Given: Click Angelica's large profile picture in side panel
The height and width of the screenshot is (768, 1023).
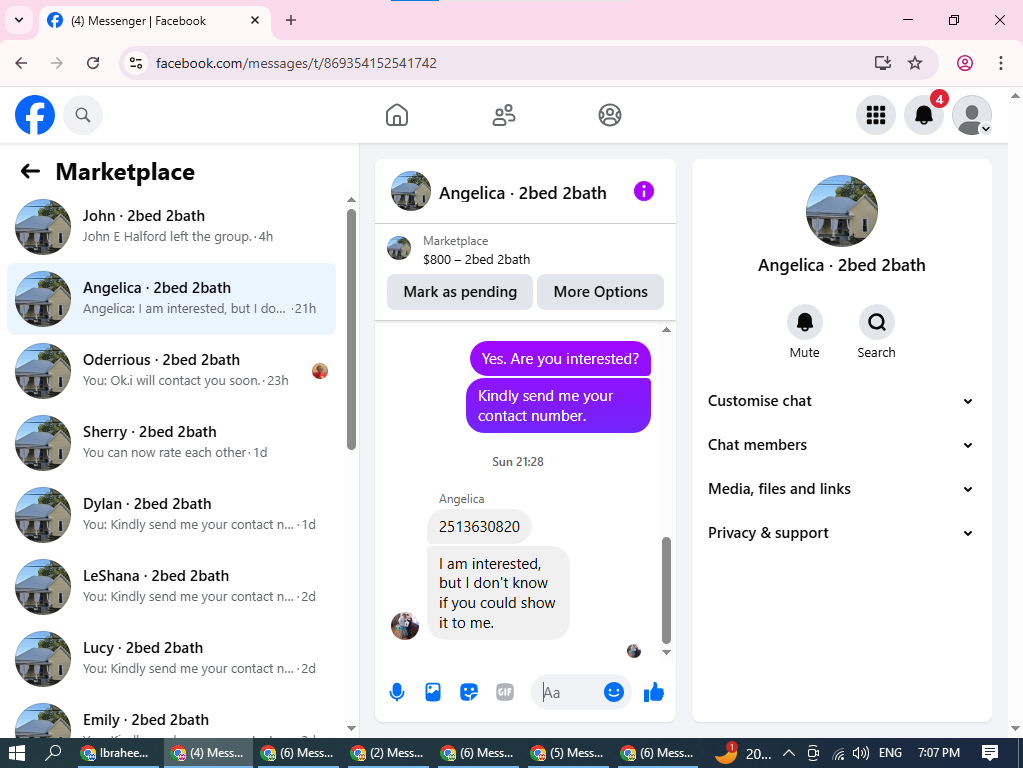Looking at the screenshot, I should point(842,211).
